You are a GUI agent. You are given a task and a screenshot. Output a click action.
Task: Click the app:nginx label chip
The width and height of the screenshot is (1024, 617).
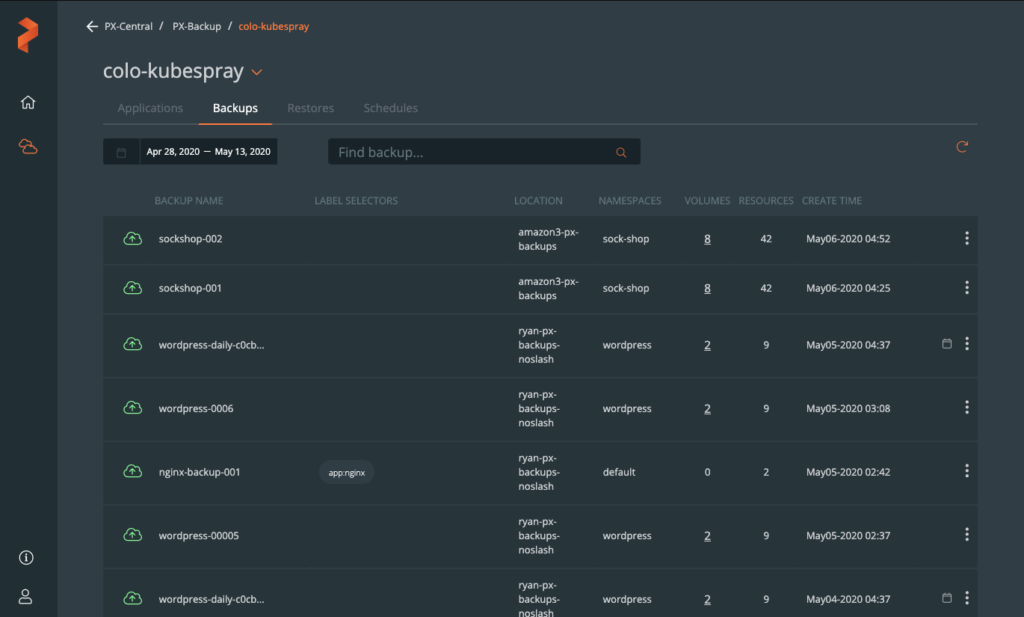347,473
